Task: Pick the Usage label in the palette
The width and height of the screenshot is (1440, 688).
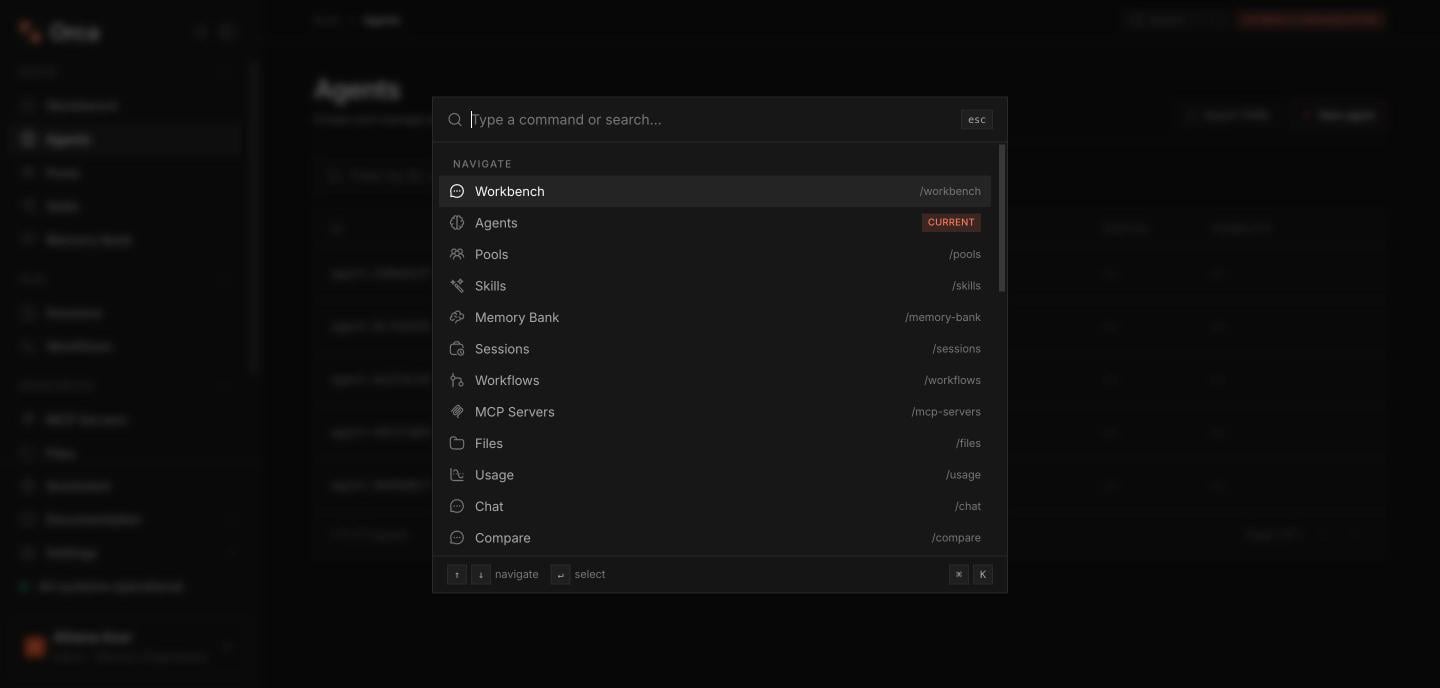Action: (x=494, y=475)
